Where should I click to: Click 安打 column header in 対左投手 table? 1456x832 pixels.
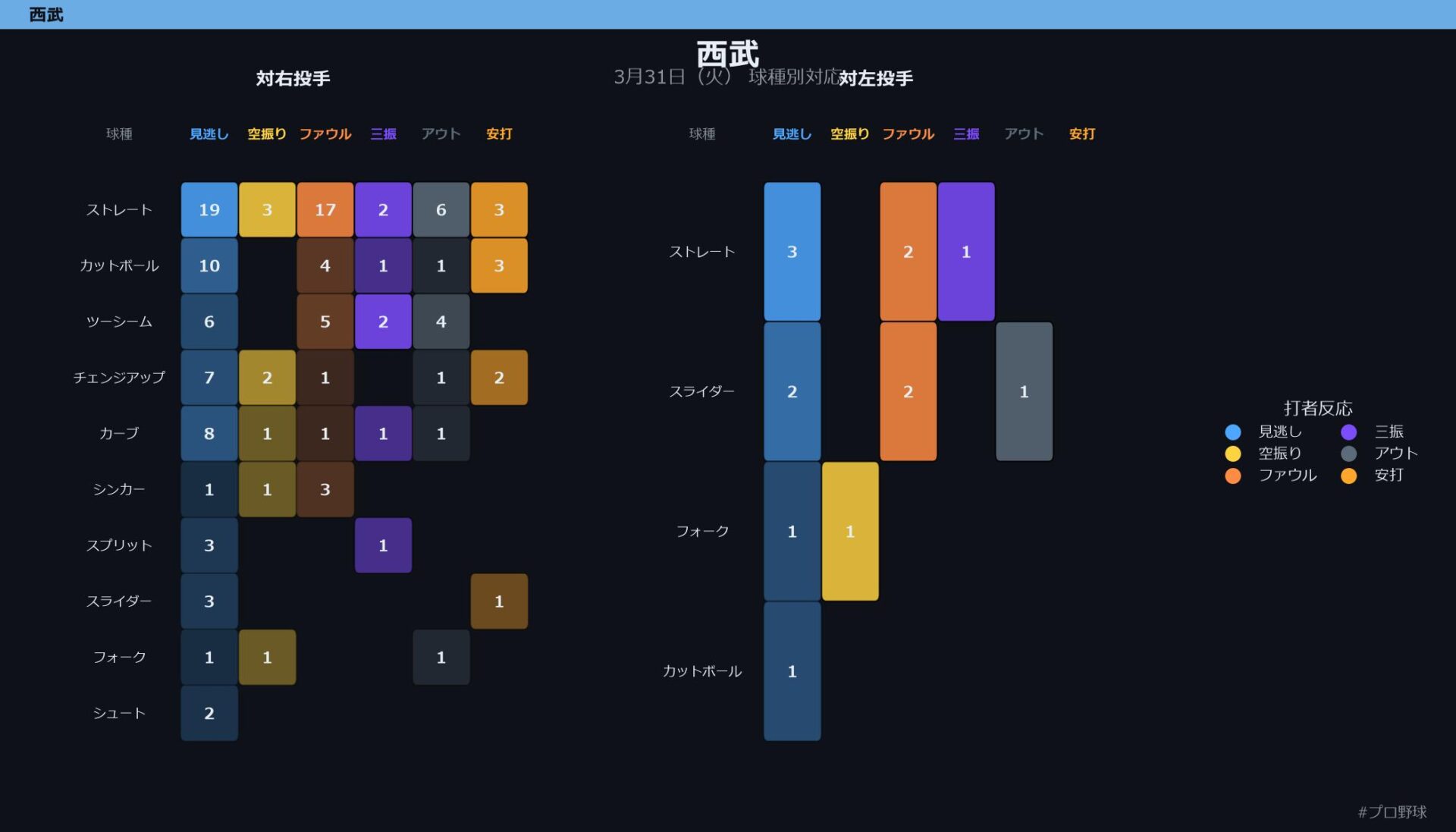[x=1082, y=134]
